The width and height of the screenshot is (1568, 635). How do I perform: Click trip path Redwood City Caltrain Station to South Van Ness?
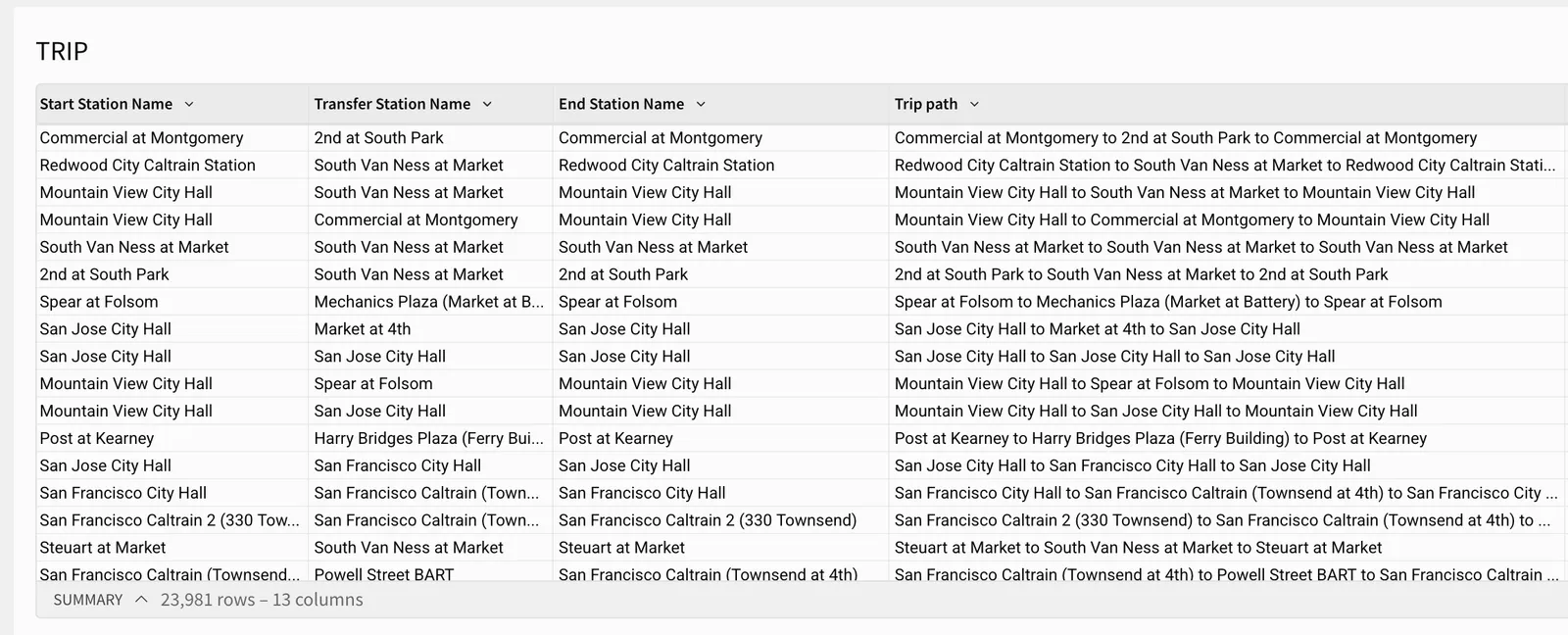point(1225,166)
